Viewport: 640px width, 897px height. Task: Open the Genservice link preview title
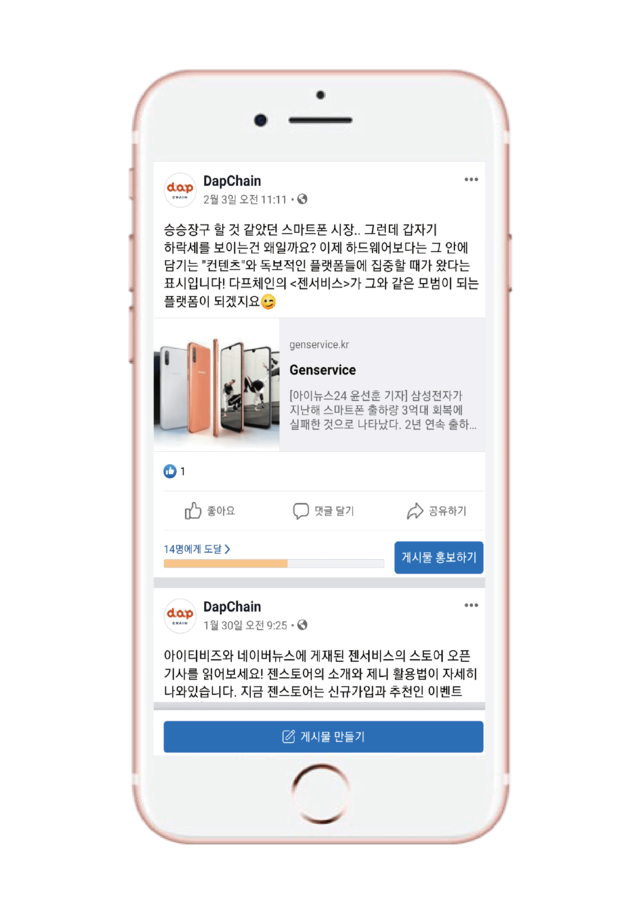pyautogui.click(x=323, y=370)
